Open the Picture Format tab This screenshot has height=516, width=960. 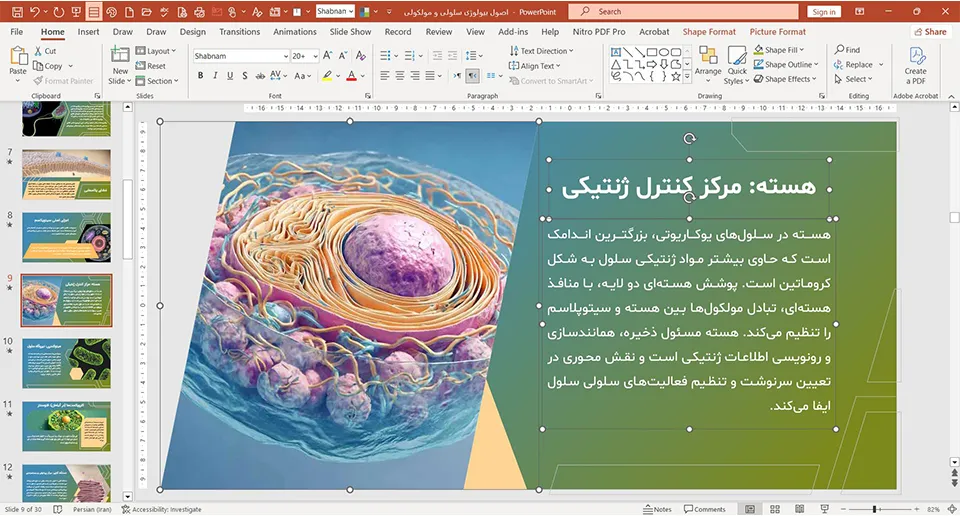pos(778,31)
